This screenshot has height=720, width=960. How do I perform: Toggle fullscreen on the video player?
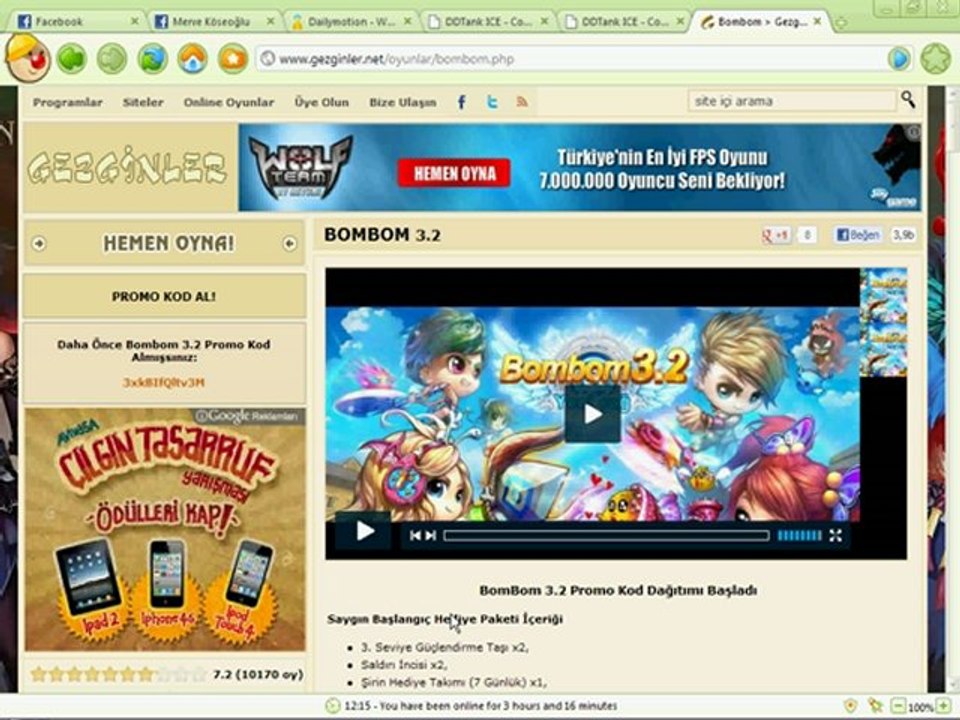click(x=835, y=536)
